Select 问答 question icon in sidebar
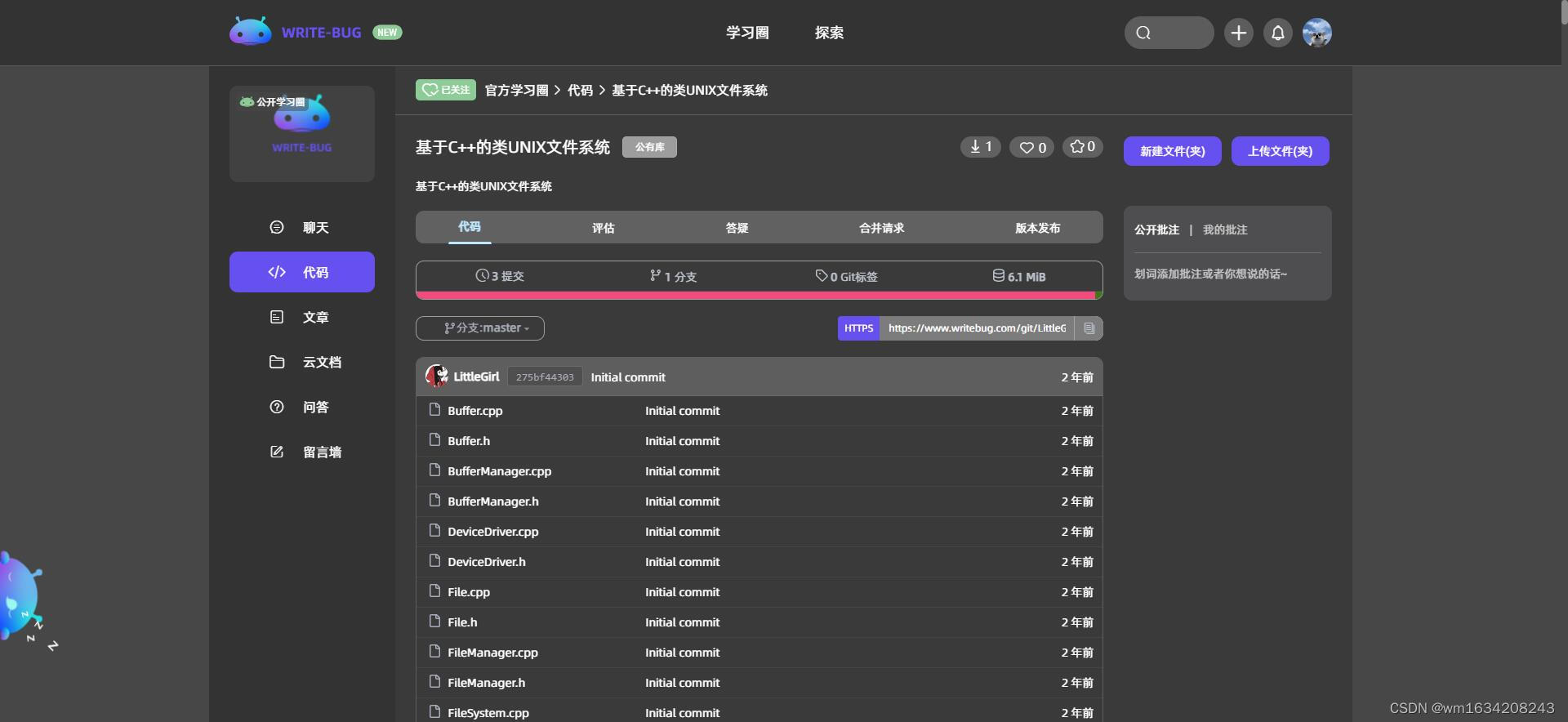Viewport: 1568px width, 722px height. (277, 407)
